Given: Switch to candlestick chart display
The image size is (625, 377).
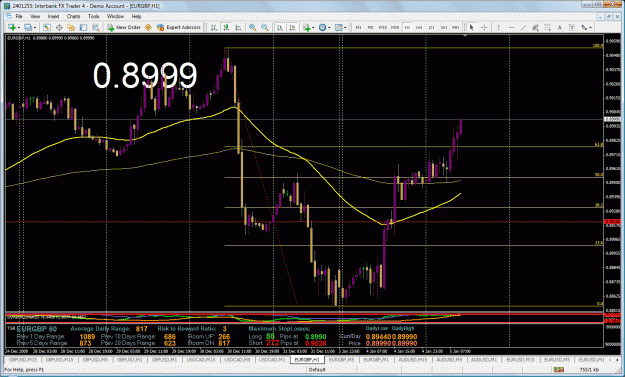Looking at the screenshot, I should 226,27.
